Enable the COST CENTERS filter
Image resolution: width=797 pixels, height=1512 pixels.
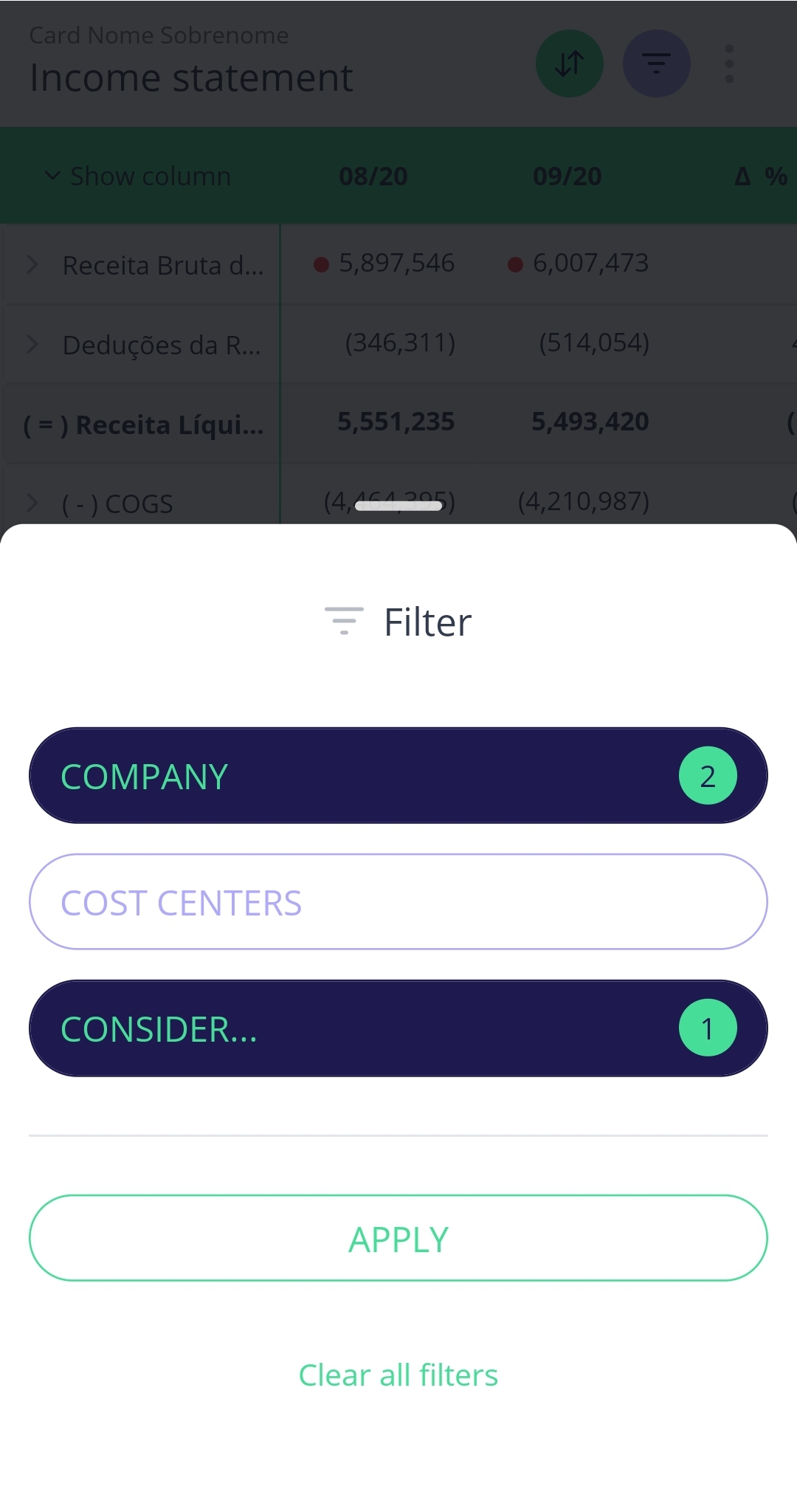click(398, 901)
